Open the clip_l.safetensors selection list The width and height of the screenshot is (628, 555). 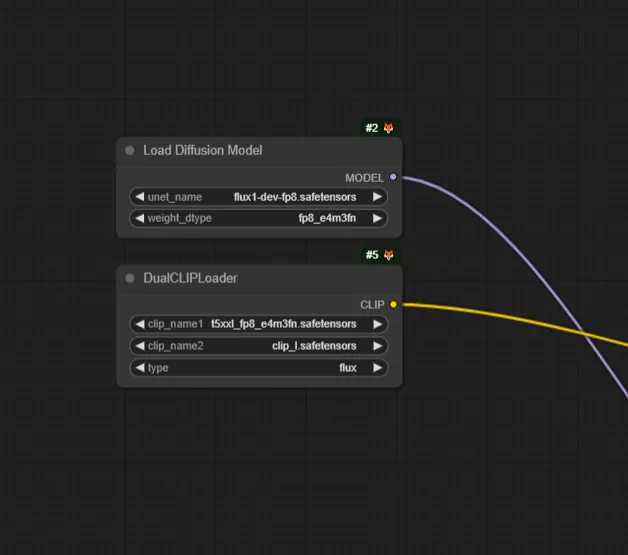(x=313, y=346)
